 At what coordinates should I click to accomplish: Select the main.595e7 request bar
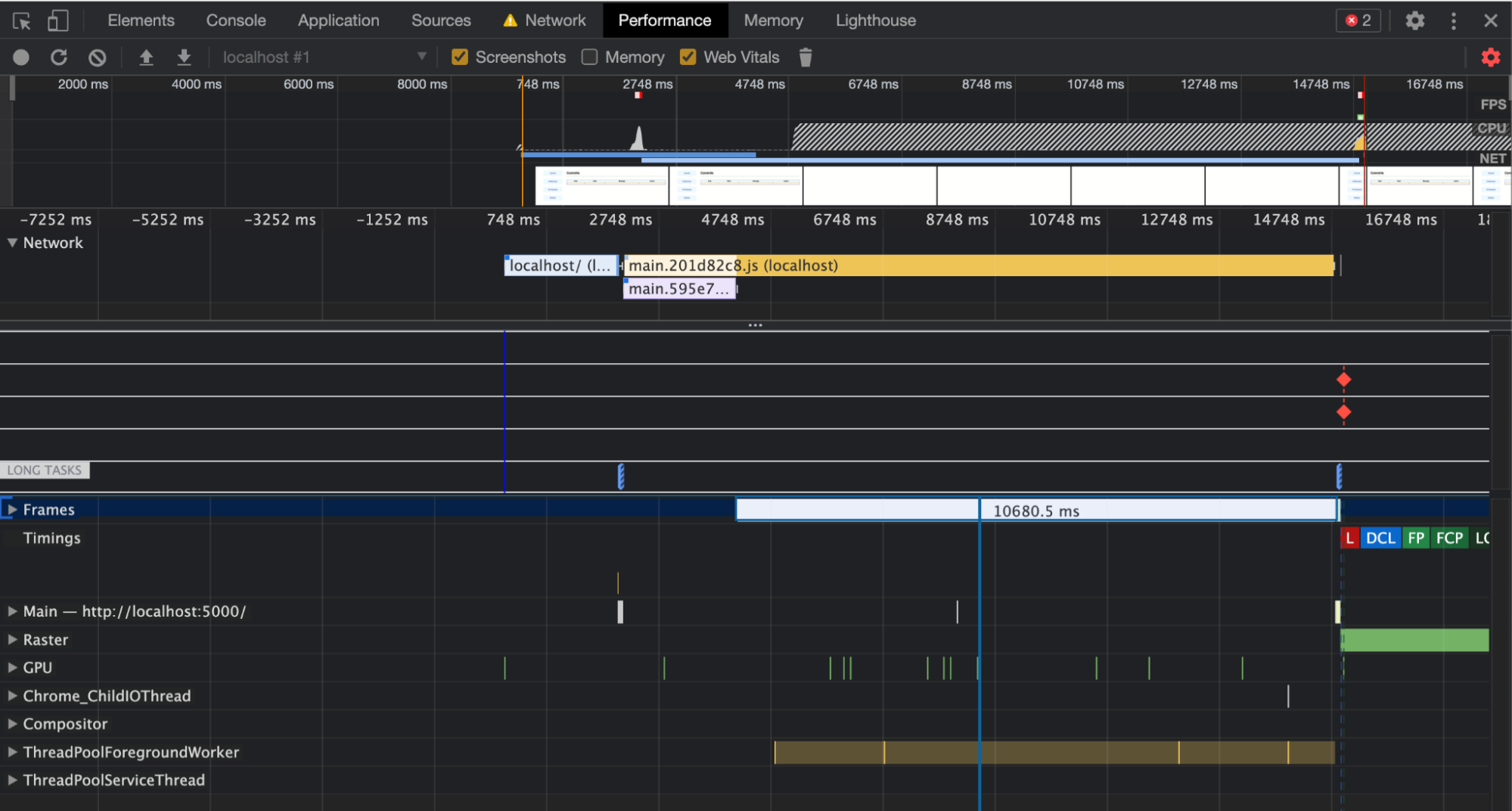coord(679,289)
